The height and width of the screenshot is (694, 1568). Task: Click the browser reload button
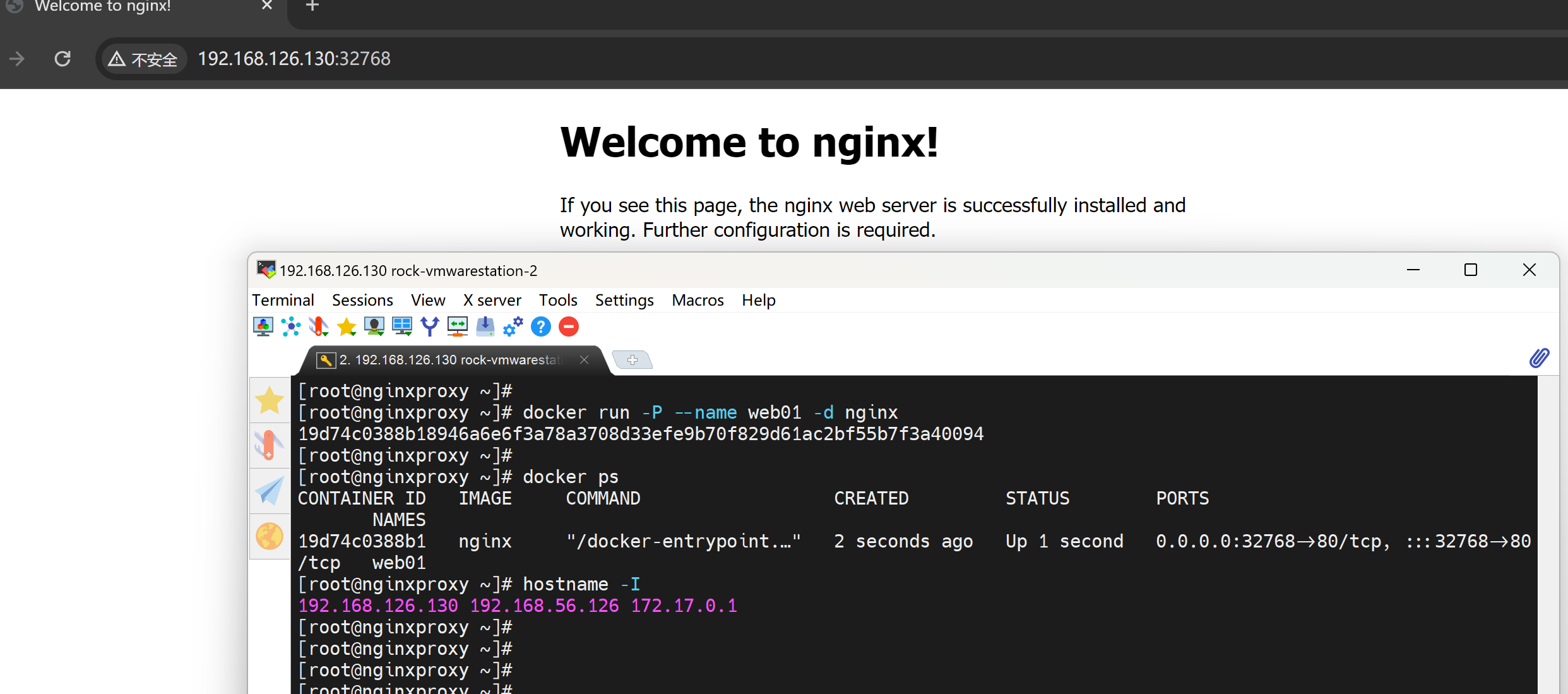pyautogui.click(x=62, y=59)
